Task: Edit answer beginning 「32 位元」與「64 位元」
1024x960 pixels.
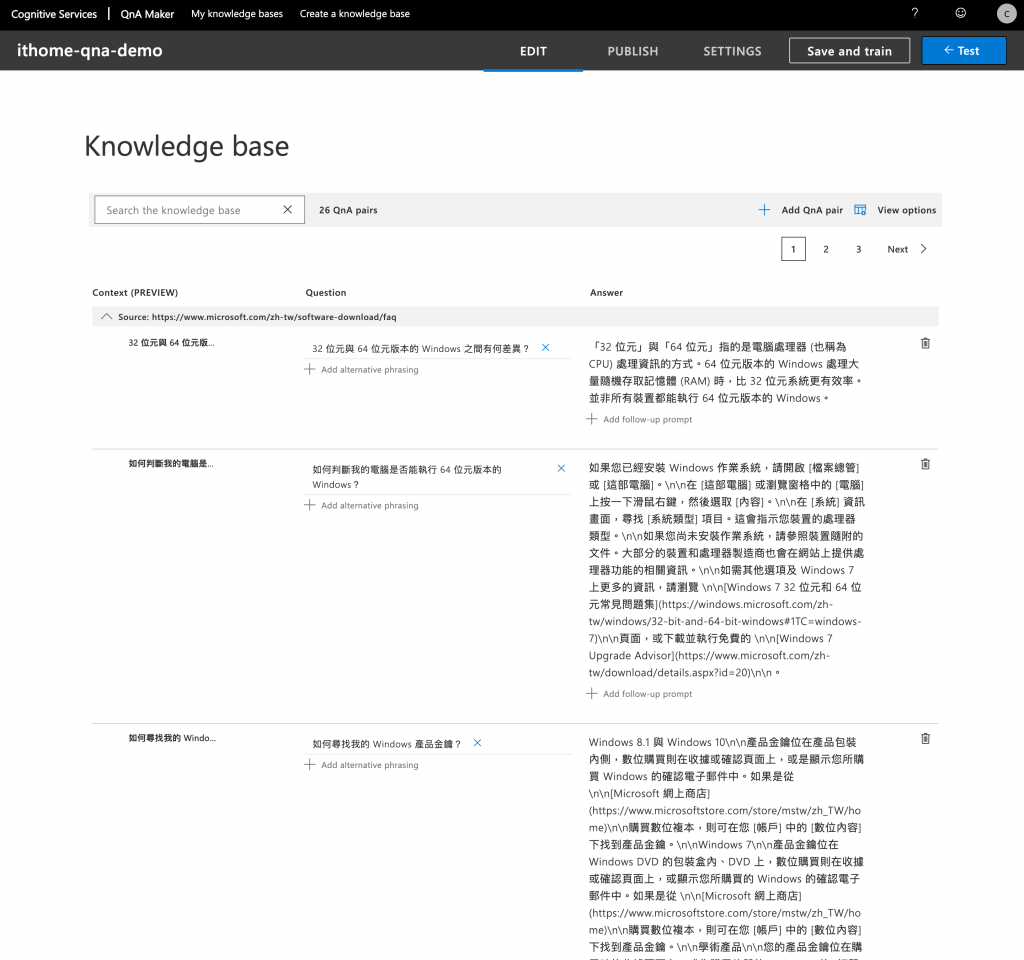Action: [x=726, y=372]
